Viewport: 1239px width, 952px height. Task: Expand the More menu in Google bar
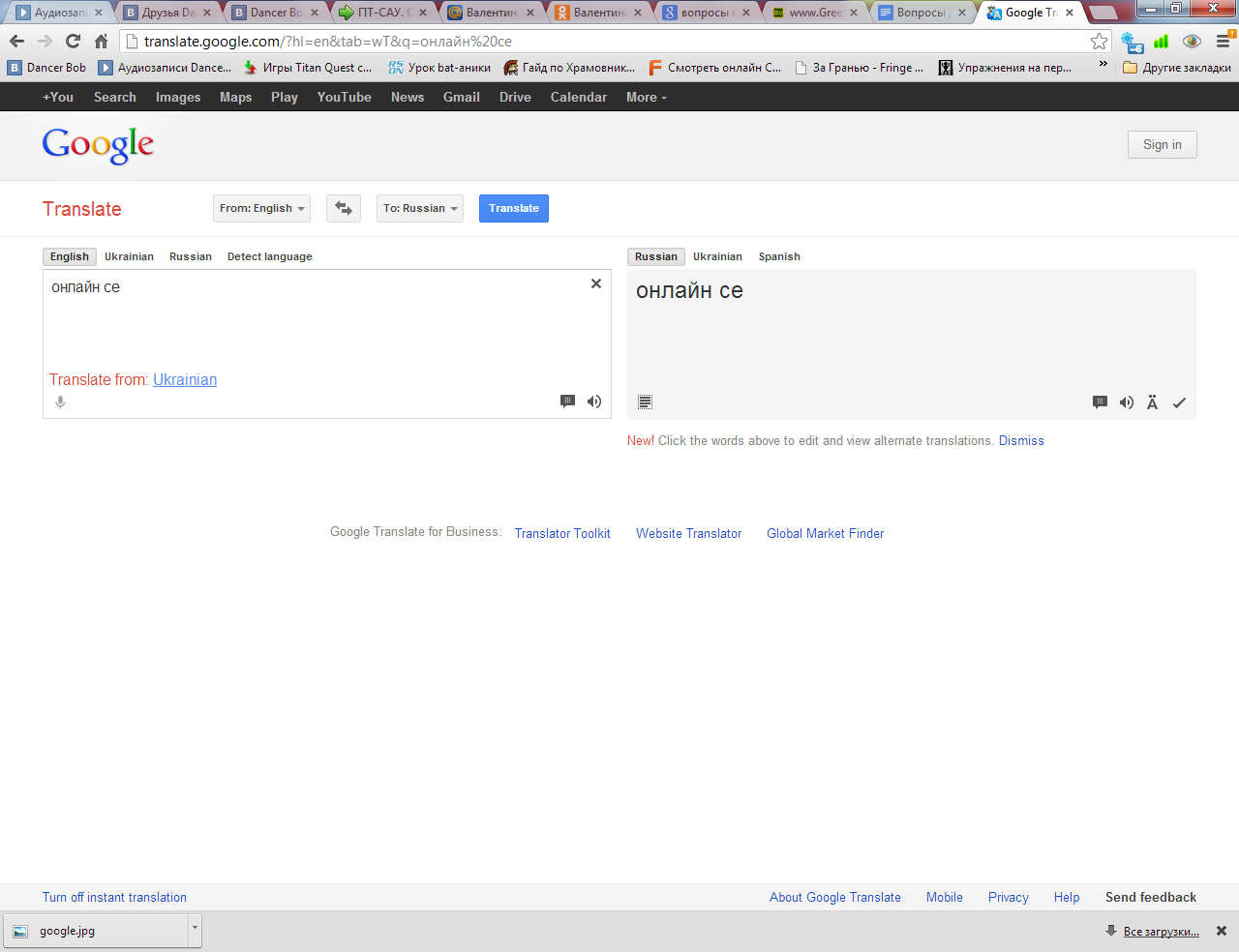click(646, 97)
